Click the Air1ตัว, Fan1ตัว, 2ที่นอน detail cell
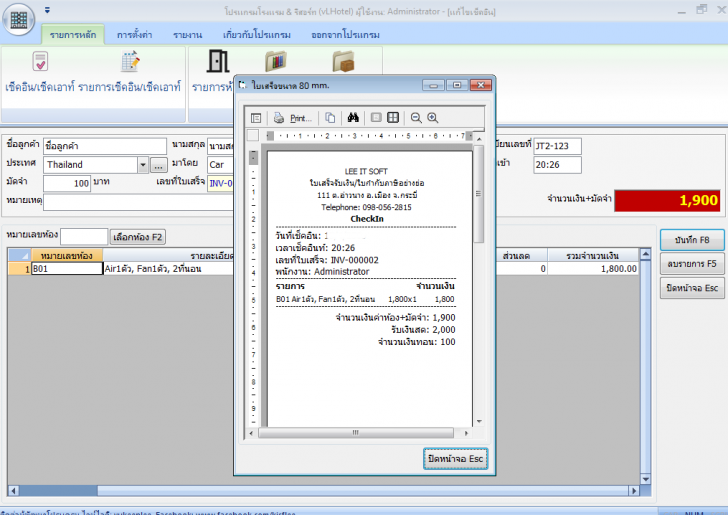The height and width of the screenshot is (515, 728). click(x=168, y=269)
